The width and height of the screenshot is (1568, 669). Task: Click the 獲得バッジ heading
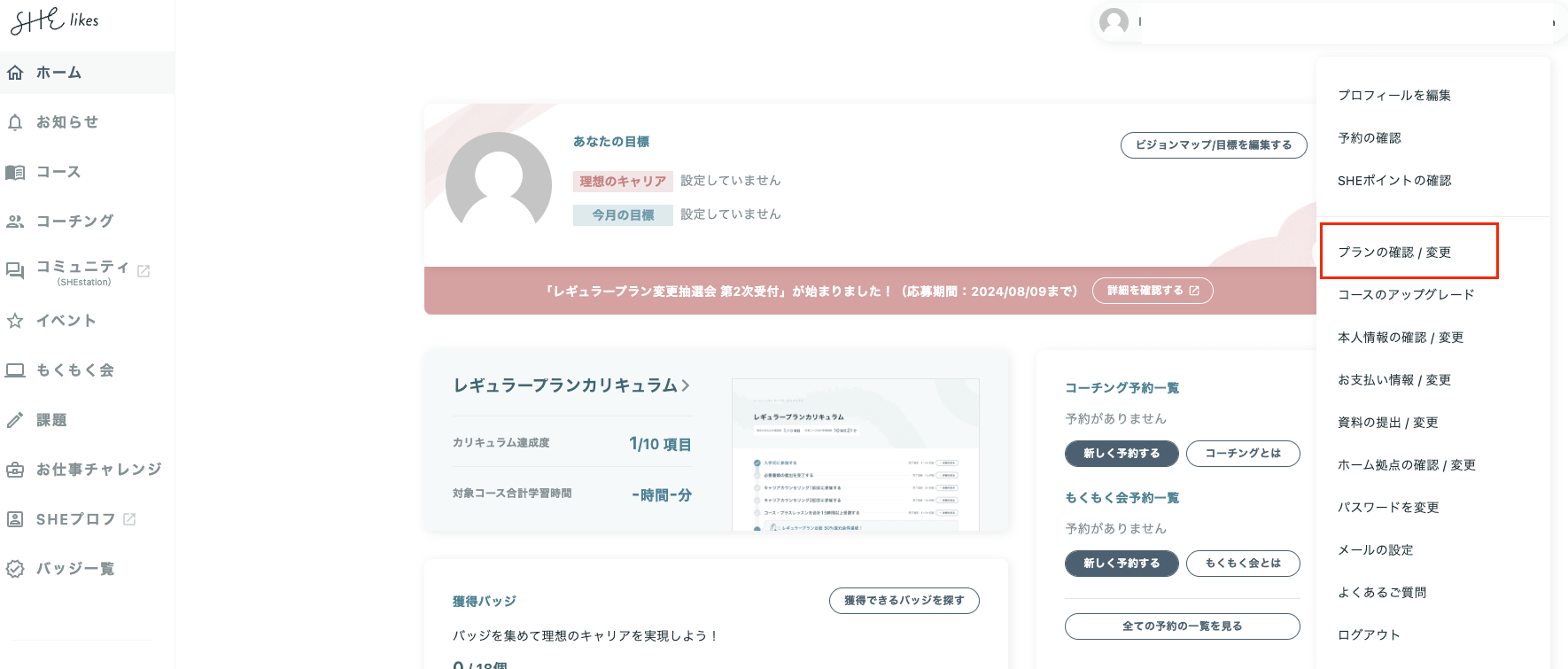pyautogui.click(x=485, y=602)
